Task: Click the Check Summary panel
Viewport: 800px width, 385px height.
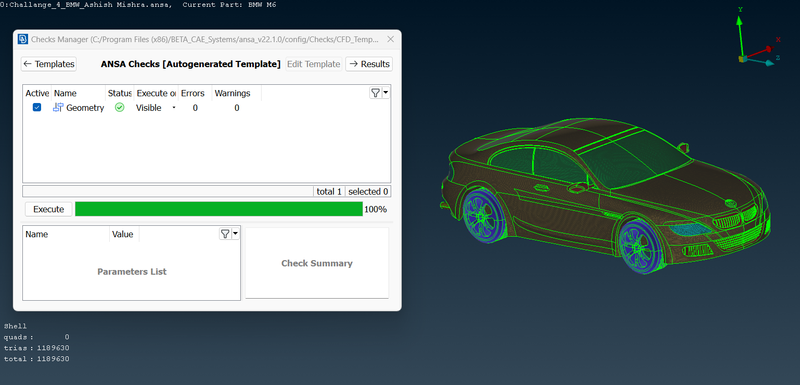Action: tap(317, 263)
